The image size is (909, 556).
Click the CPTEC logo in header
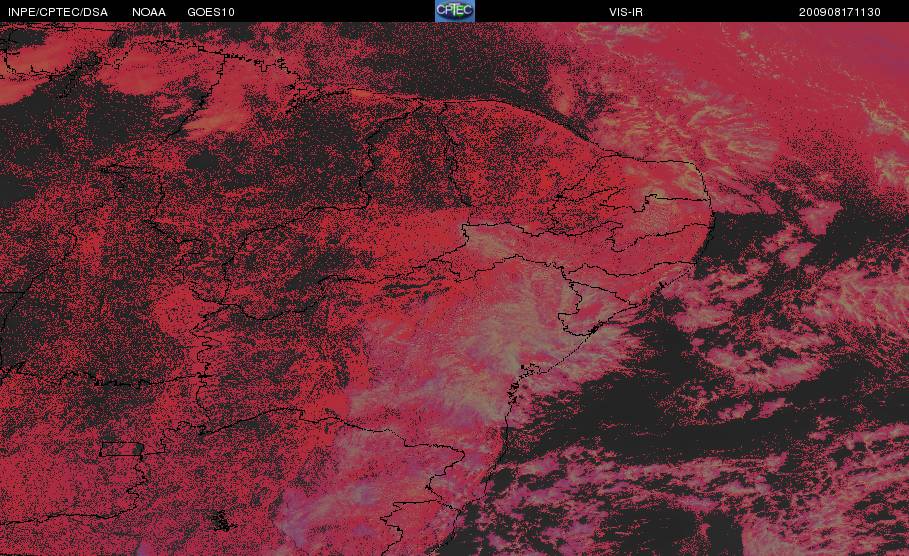click(455, 11)
